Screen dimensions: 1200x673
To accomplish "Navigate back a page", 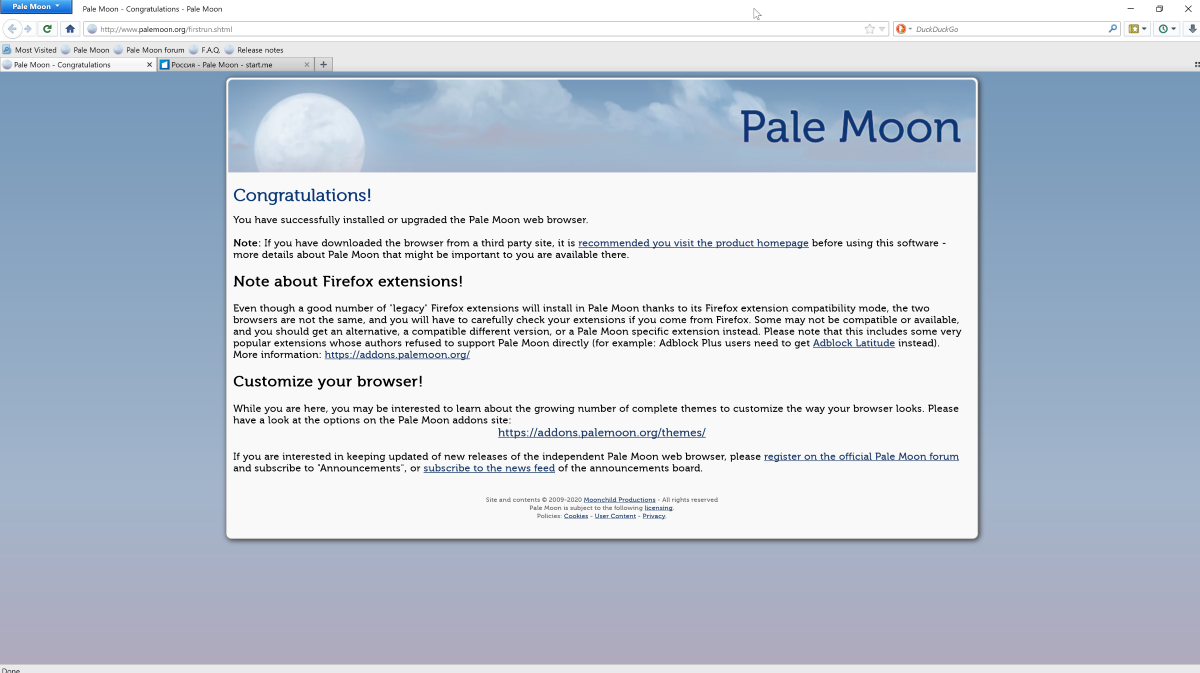I will coord(11,28).
